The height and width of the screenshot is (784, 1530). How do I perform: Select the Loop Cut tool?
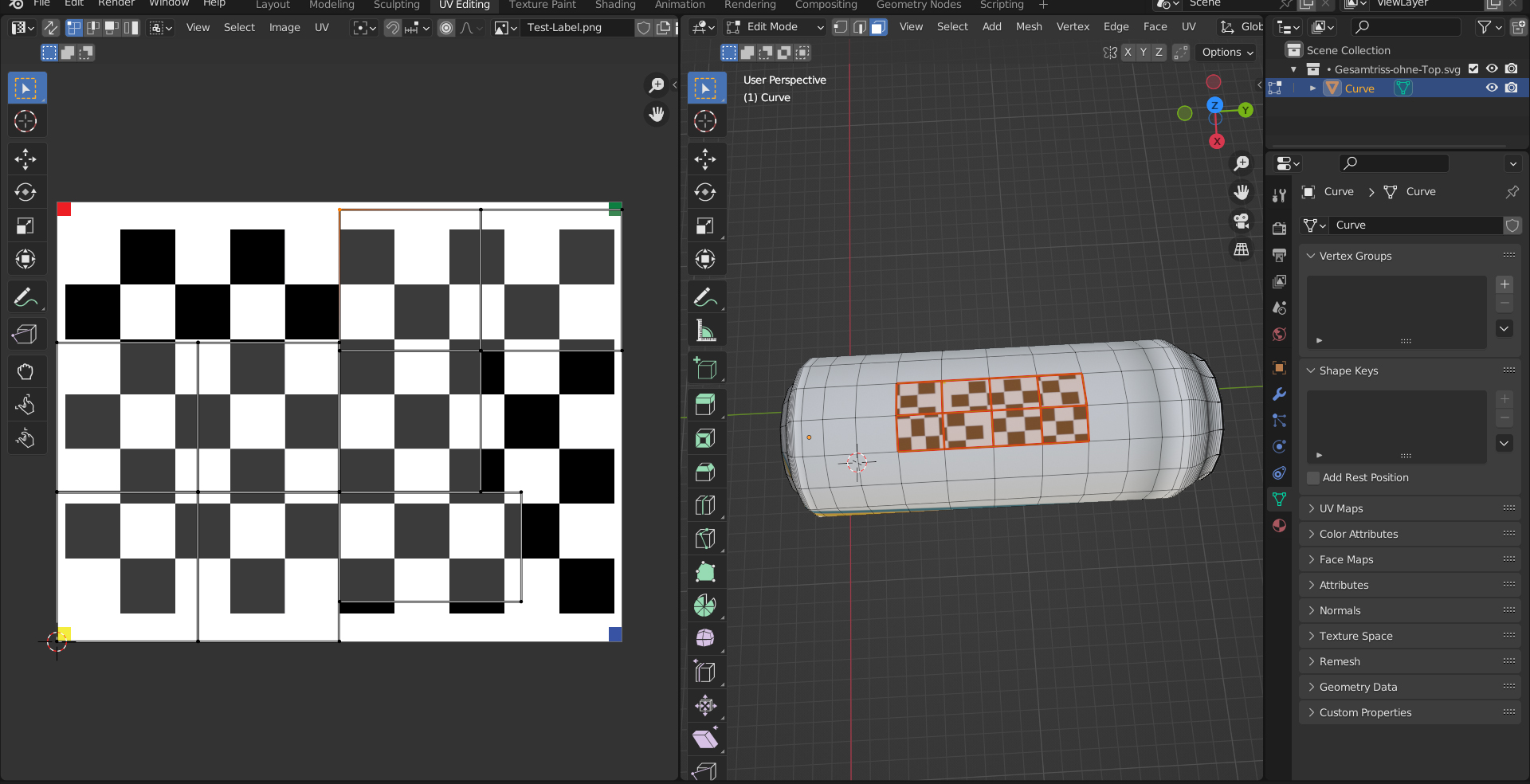pos(705,505)
